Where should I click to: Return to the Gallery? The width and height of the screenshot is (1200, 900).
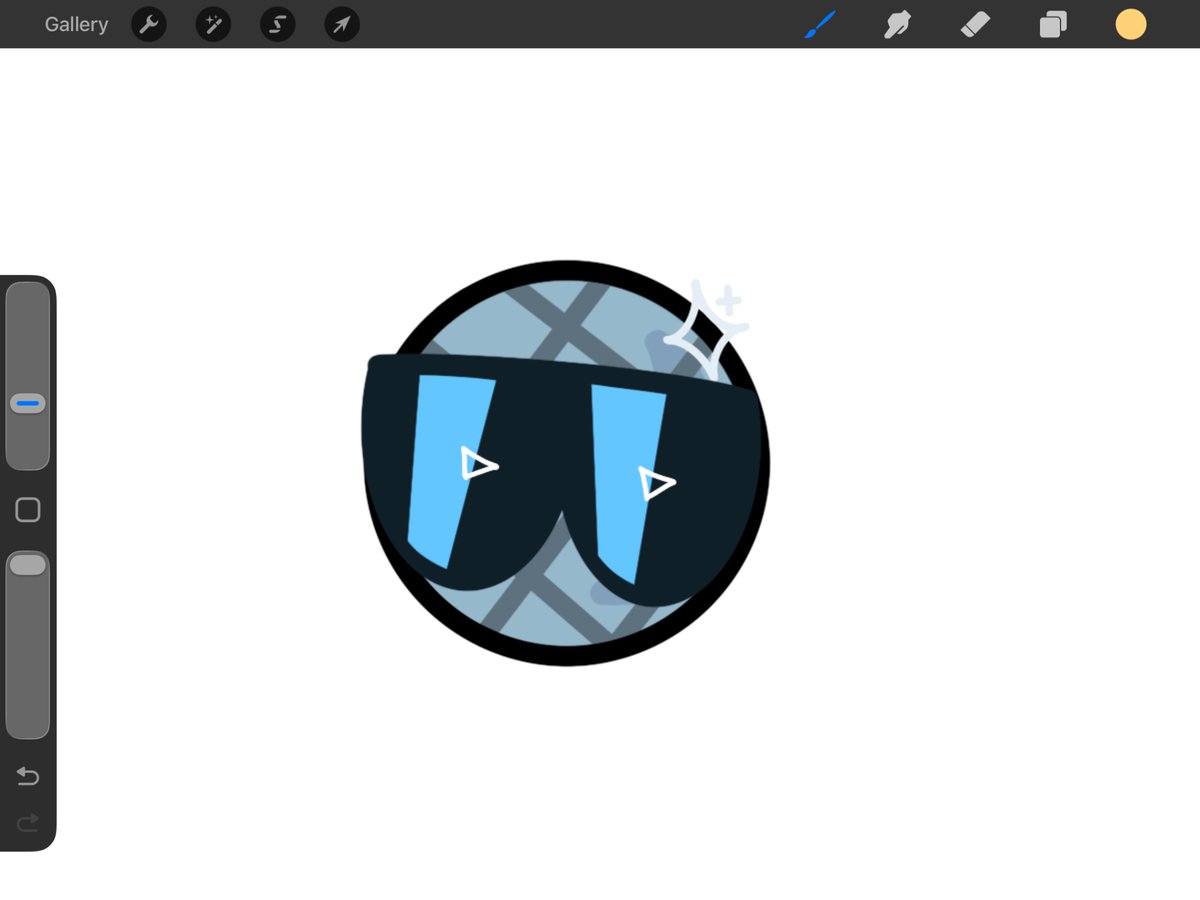coord(76,24)
